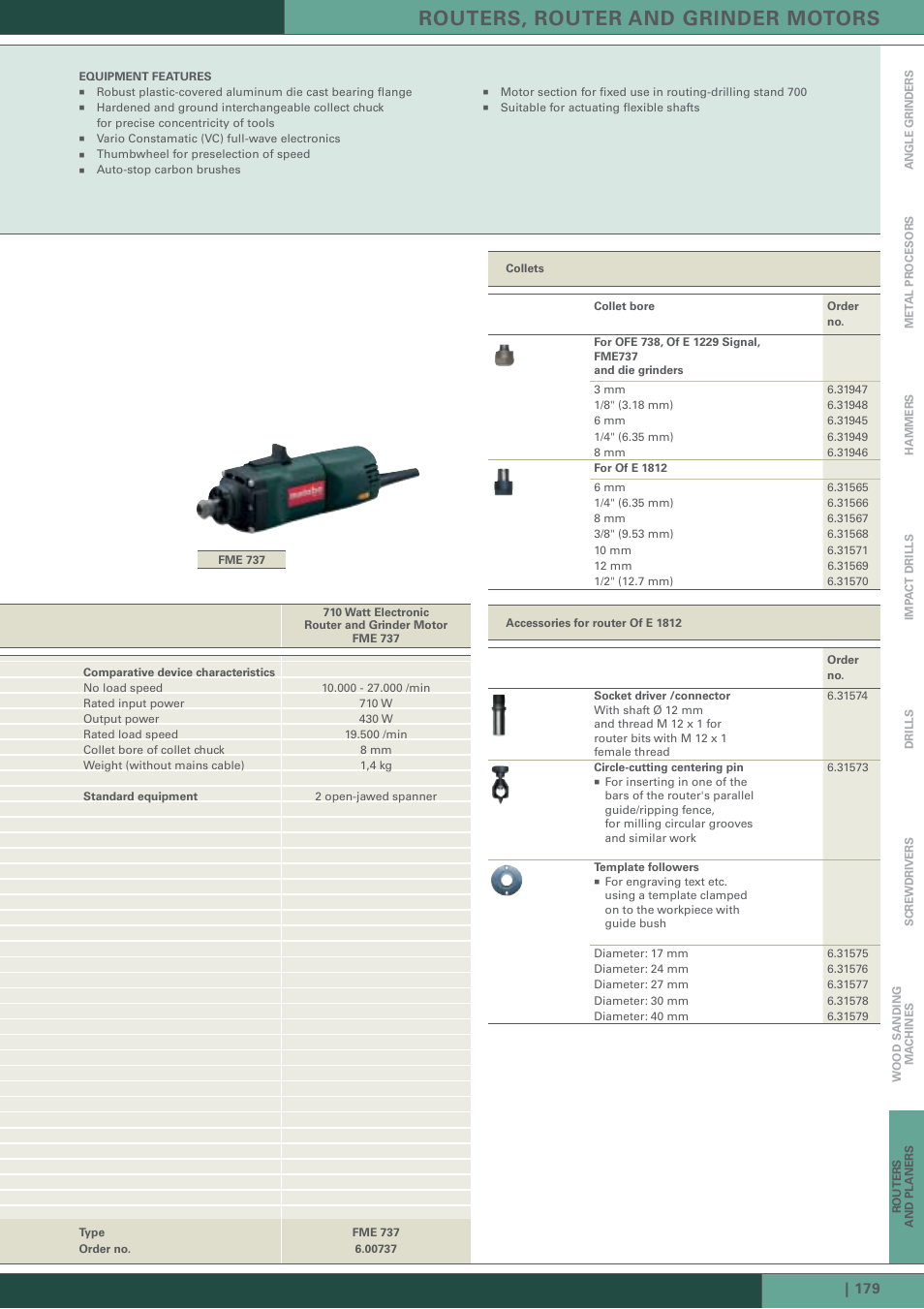The width and height of the screenshot is (924, 1309).
Task: Click the Socket driver /connector title
Action: click(x=662, y=696)
